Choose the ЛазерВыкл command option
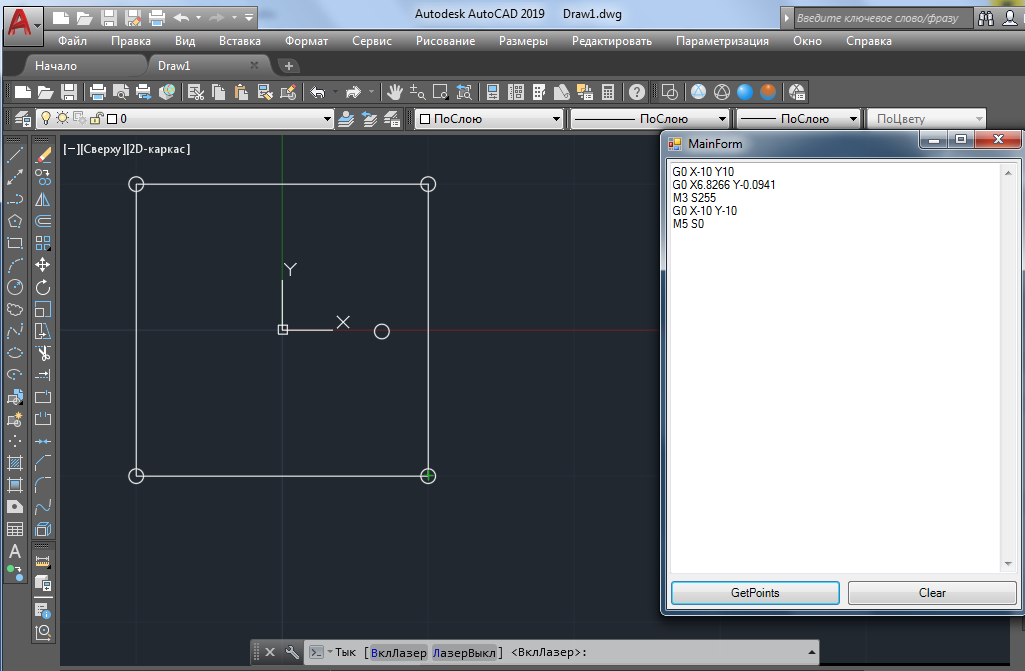The image size is (1025, 671). pyautogui.click(x=464, y=652)
